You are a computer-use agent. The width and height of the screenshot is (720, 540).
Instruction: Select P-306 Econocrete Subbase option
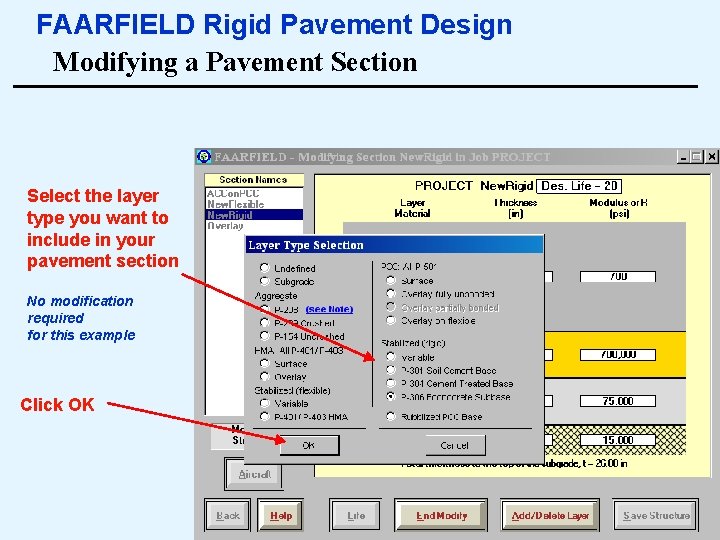point(391,397)
